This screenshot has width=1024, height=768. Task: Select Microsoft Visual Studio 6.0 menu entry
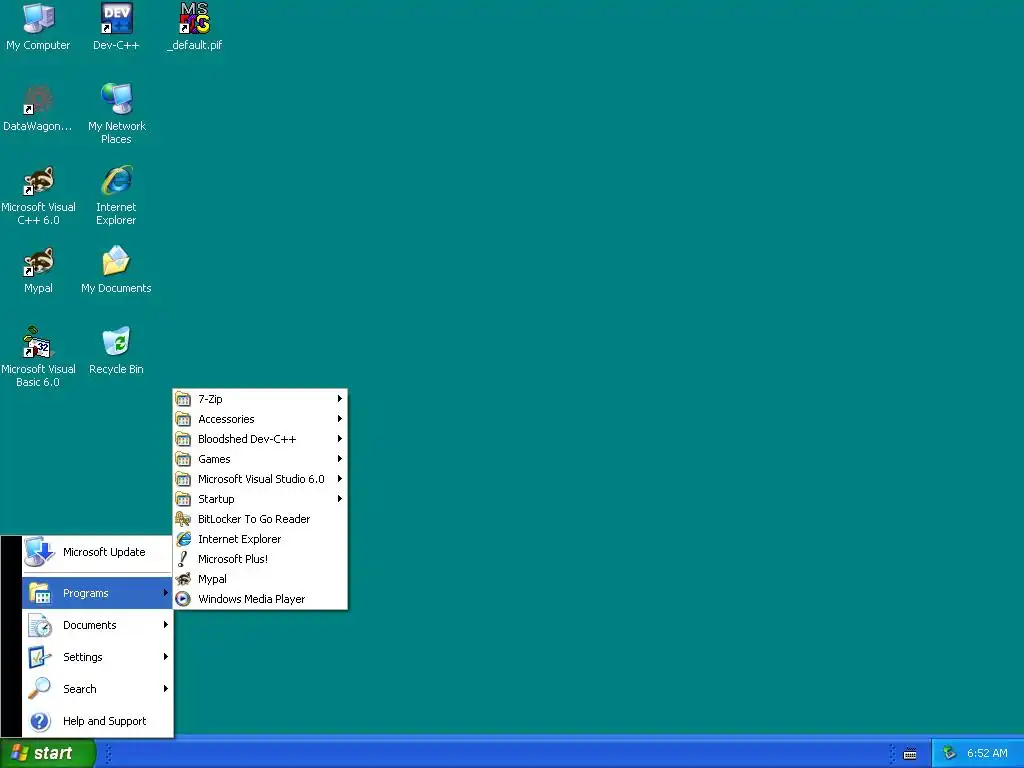(x=260, y=479)
